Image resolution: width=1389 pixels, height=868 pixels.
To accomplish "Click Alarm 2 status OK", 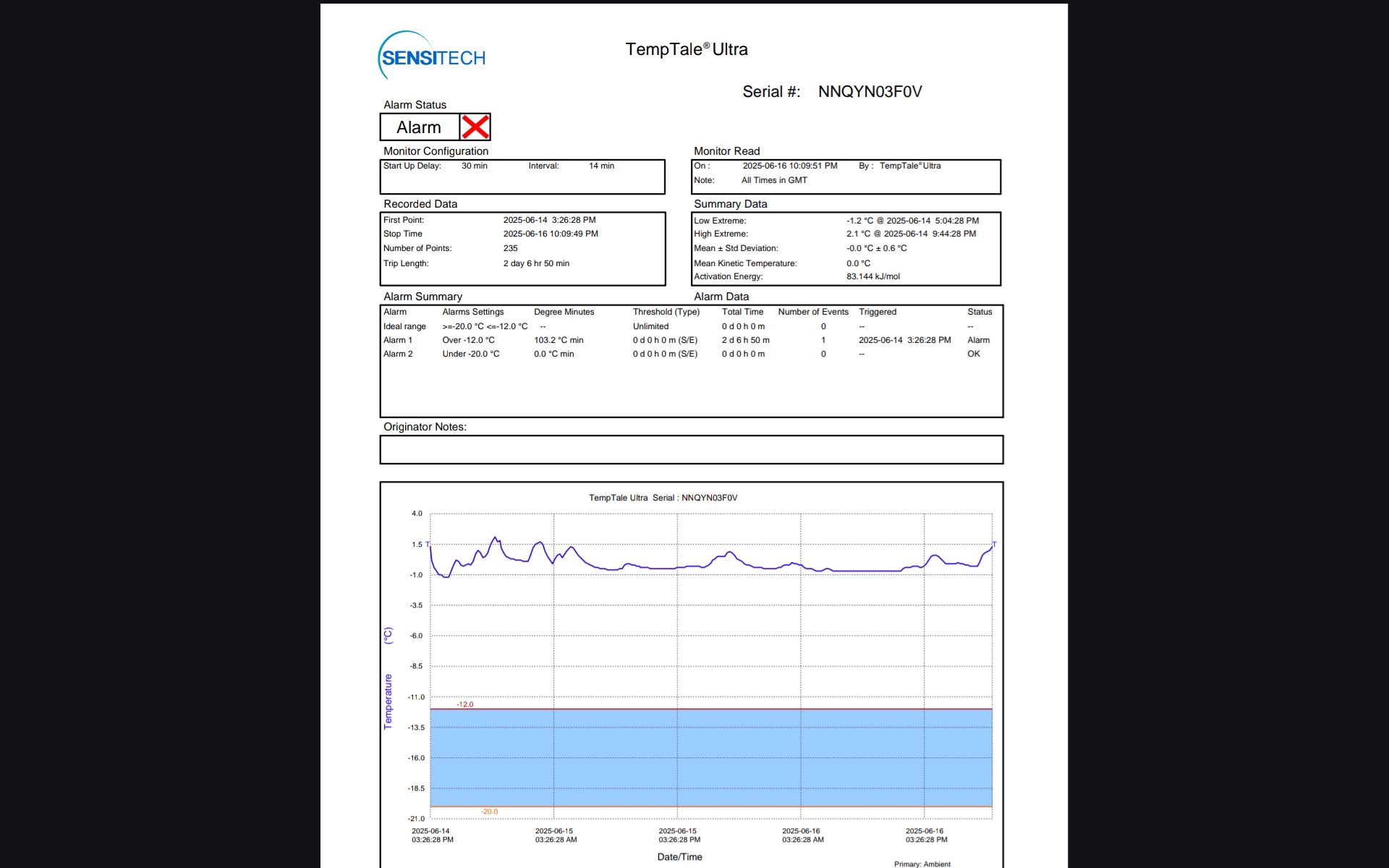I will click(974, 354).
